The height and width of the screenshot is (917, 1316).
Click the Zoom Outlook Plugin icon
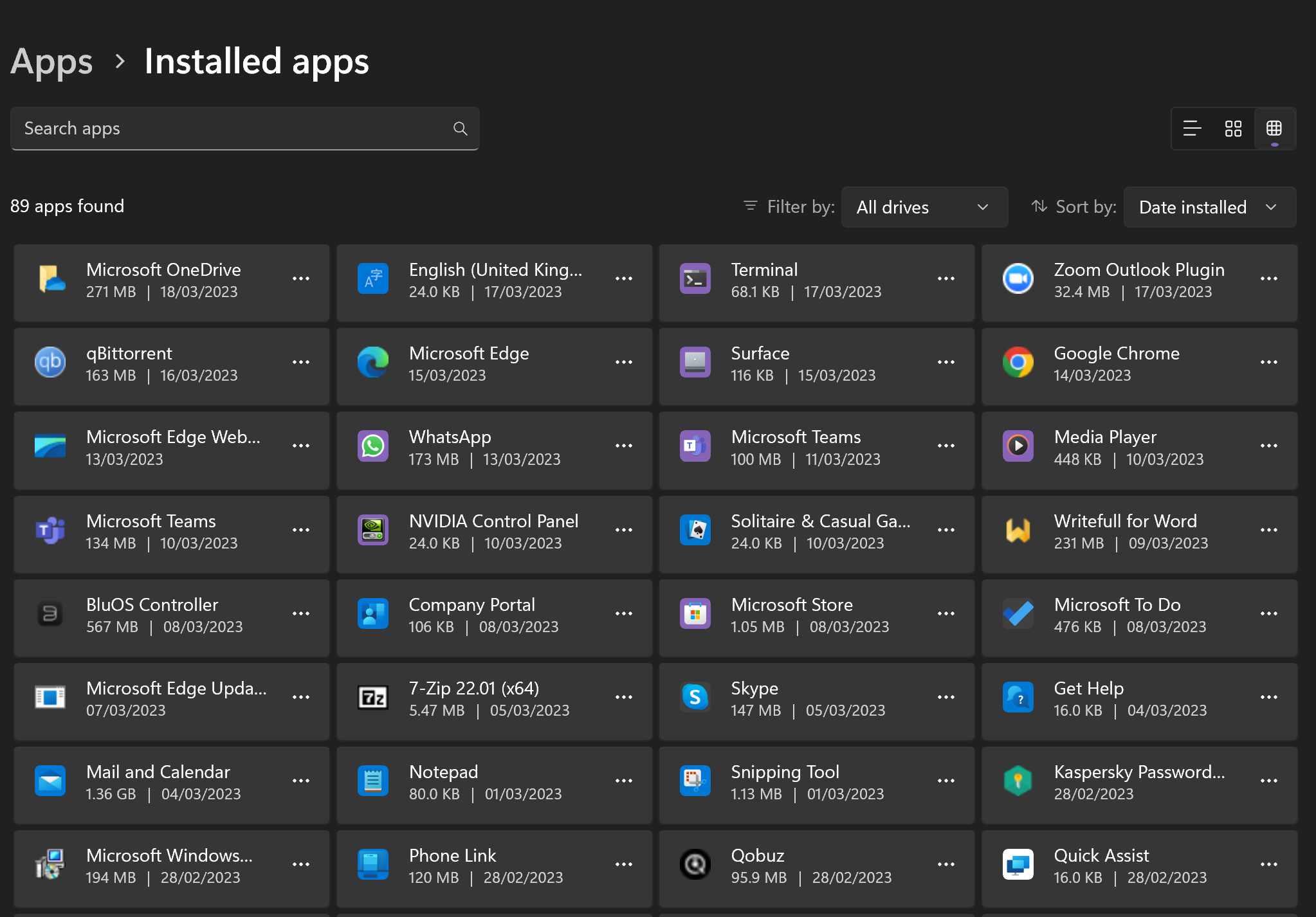tap(1018, 279)
